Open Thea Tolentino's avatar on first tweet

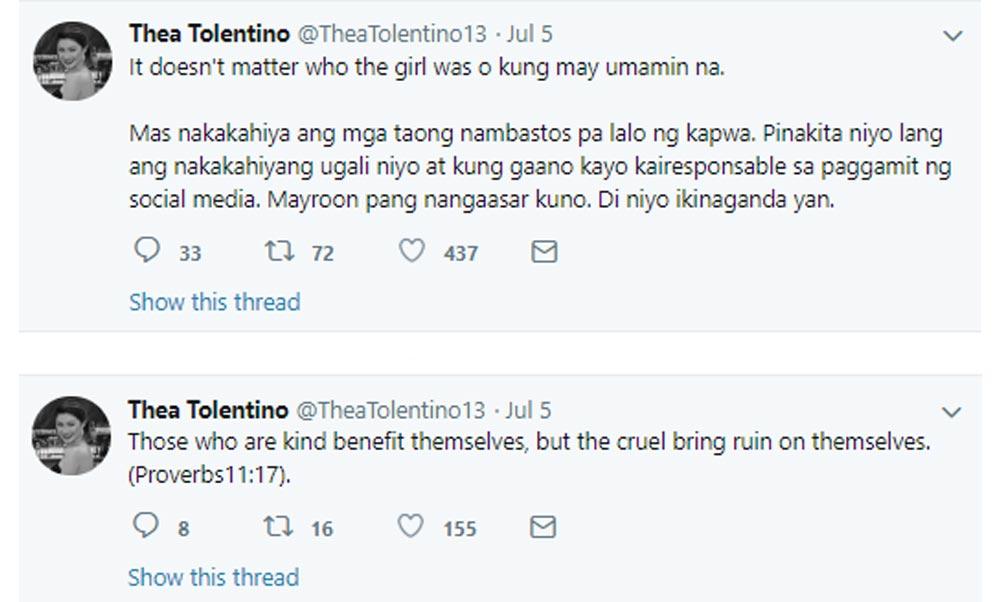click(x=72, y=60)
